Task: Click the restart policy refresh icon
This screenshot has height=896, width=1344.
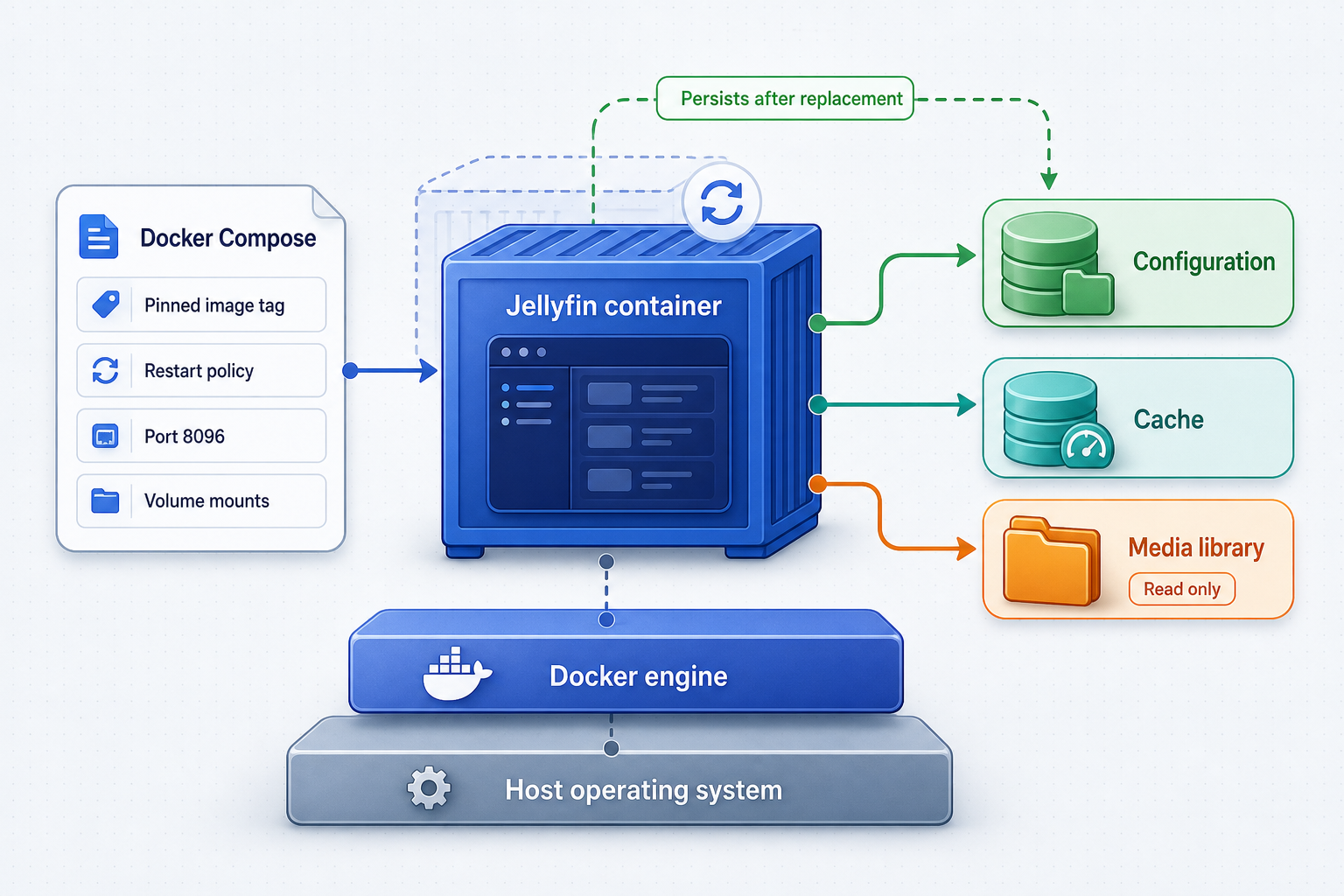Action: pyautogui.click(x=106, y=370)
